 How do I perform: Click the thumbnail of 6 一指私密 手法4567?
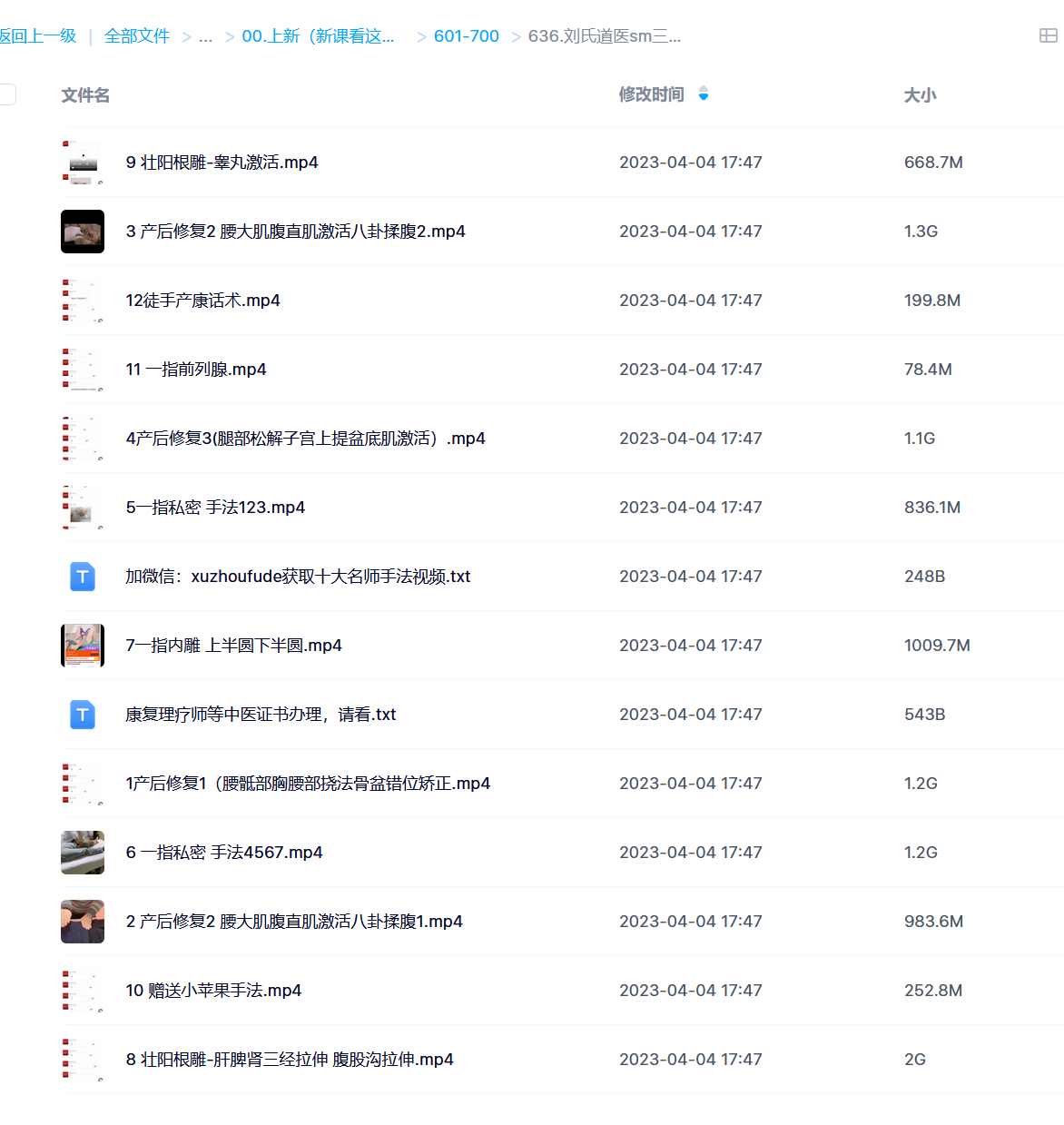pyautogui.click(x=83, y=852)
